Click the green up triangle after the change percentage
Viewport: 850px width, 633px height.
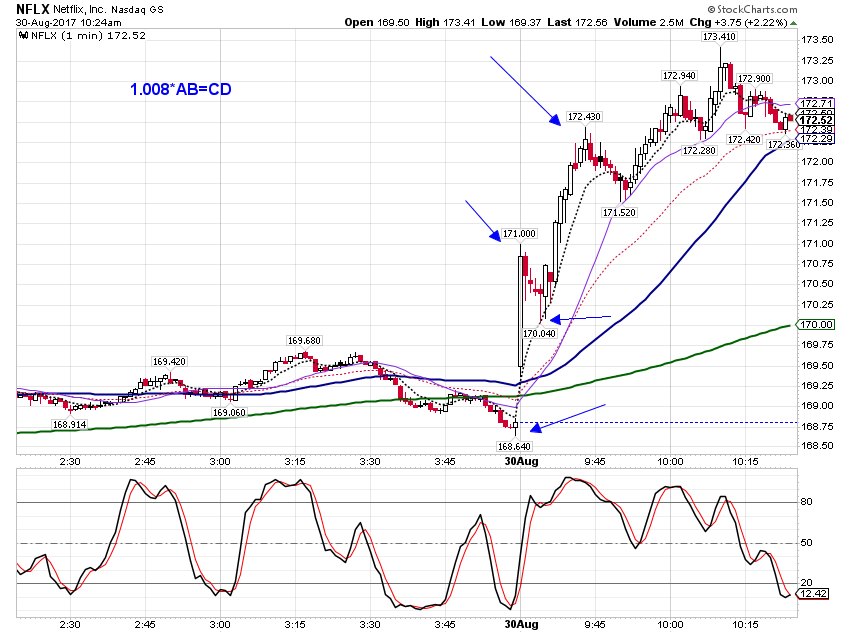pos(794,23)
